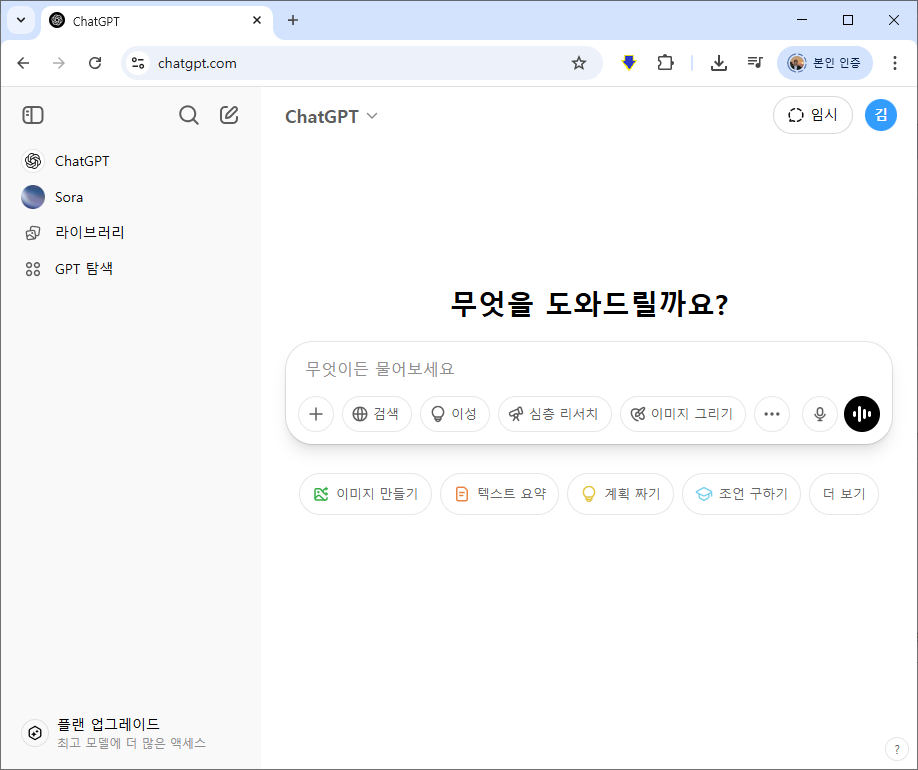Open the 본인 인증 profile button
Viewport: 918px width, 770px height.
[x=825, y=63]
